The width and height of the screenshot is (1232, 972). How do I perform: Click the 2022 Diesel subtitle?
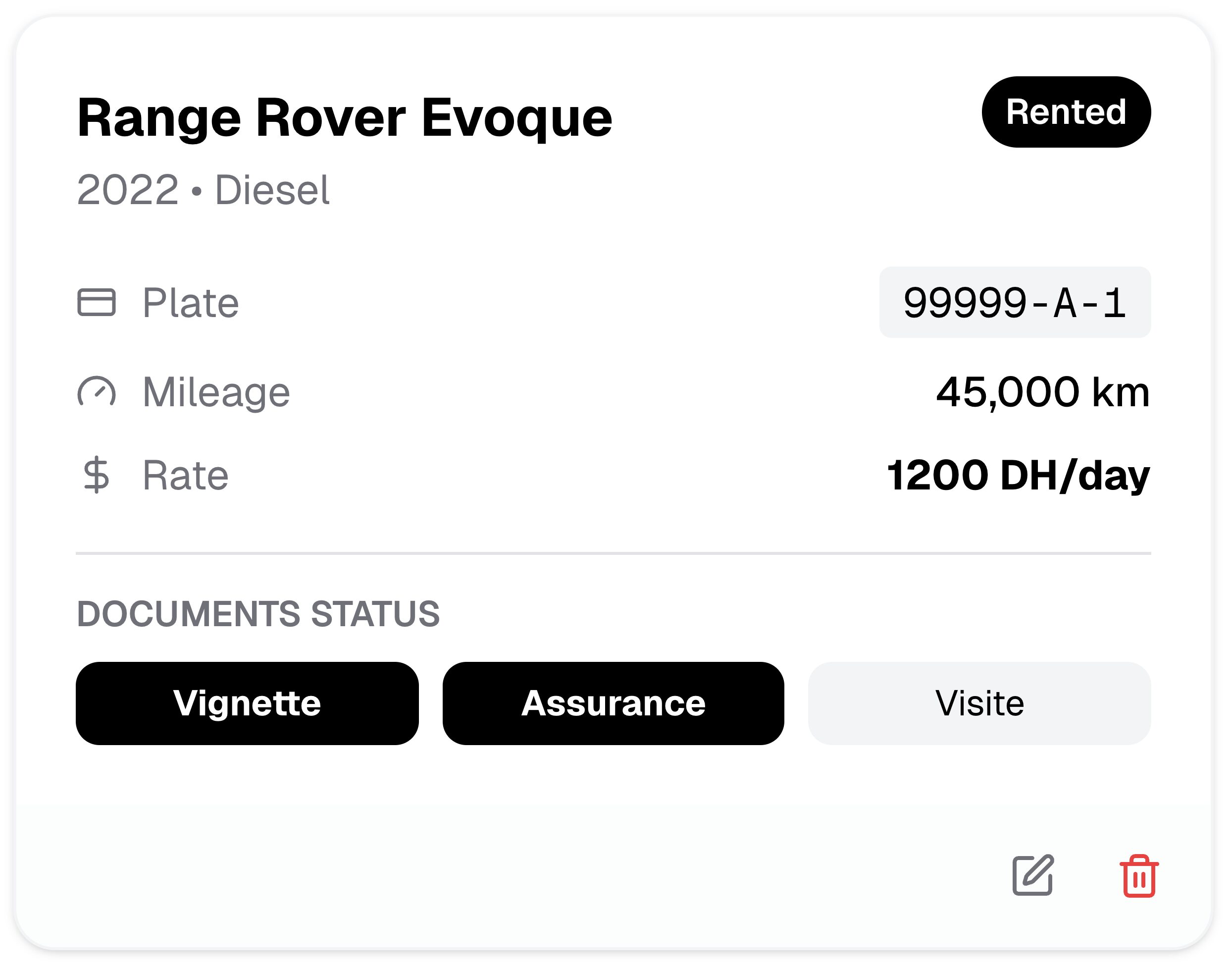[203, 190]
